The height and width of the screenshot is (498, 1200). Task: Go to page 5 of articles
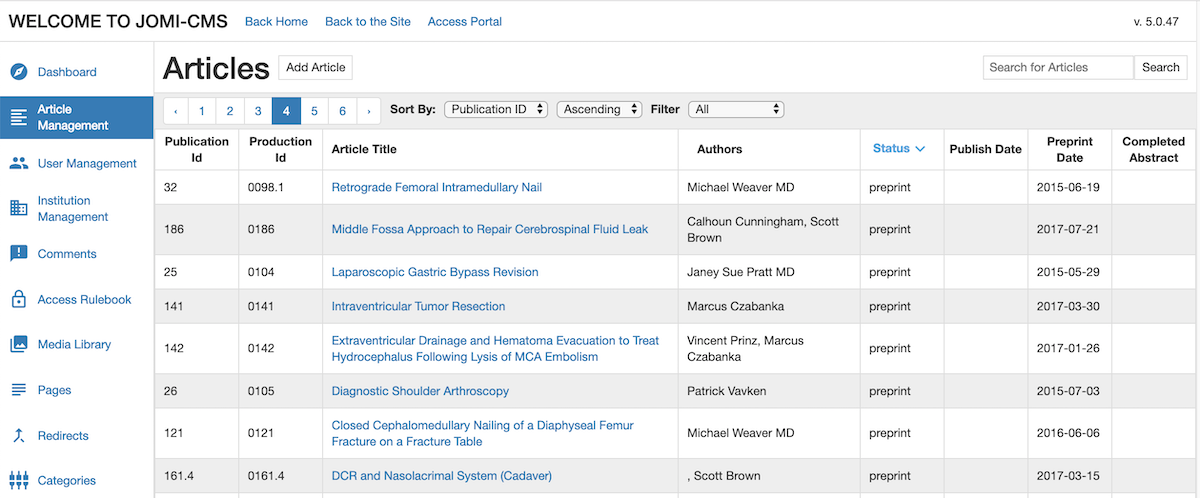click(x=314, y=111)
